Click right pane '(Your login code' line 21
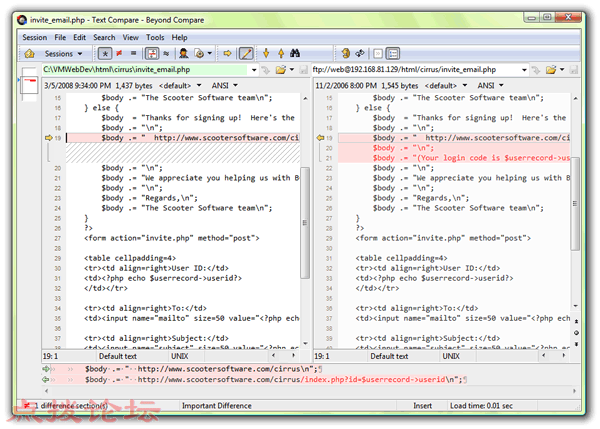 [x=454, y=158]
